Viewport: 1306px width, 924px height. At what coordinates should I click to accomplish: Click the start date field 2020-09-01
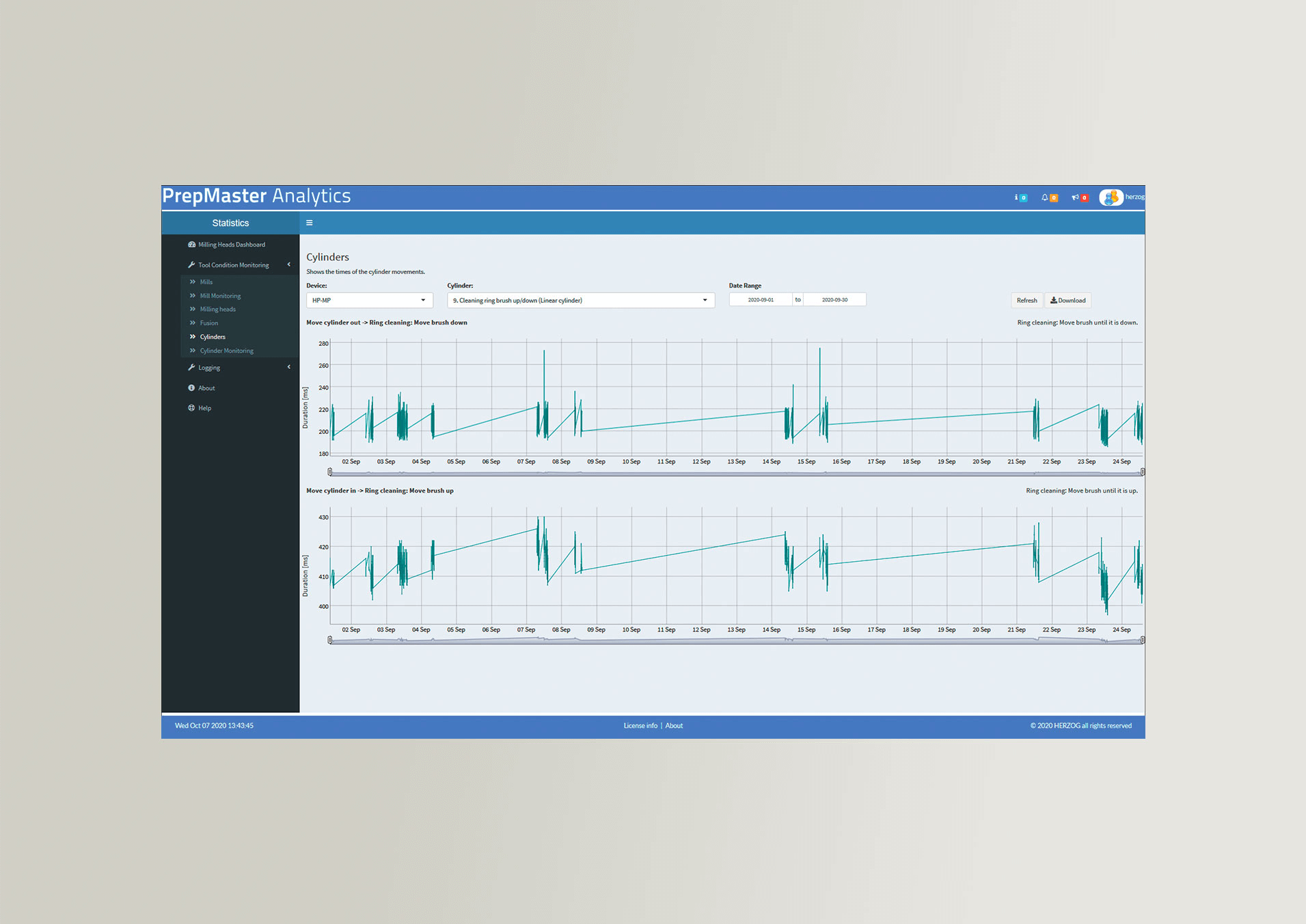(761, 299)
